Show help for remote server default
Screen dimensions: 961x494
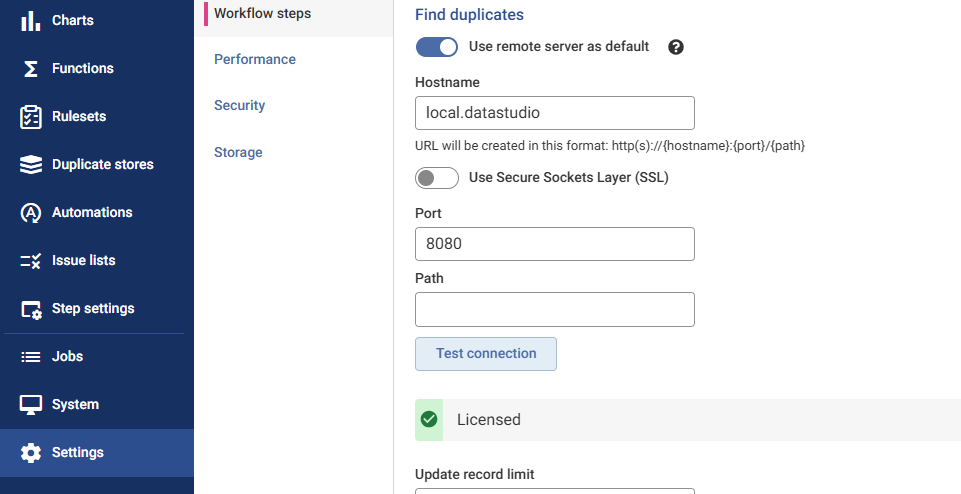676,47
